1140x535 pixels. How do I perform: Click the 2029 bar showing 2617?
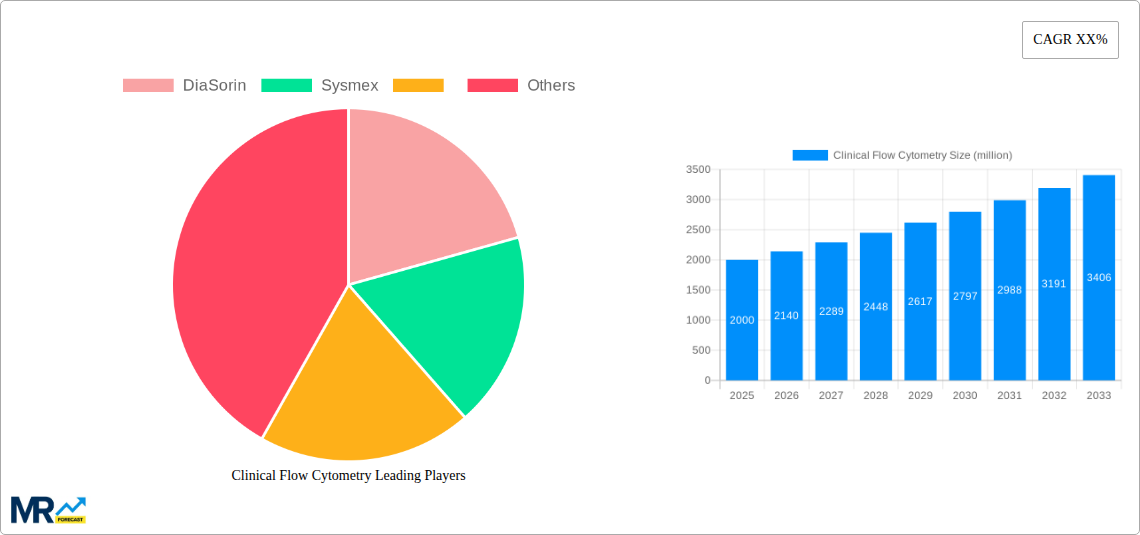coord(920,301)
